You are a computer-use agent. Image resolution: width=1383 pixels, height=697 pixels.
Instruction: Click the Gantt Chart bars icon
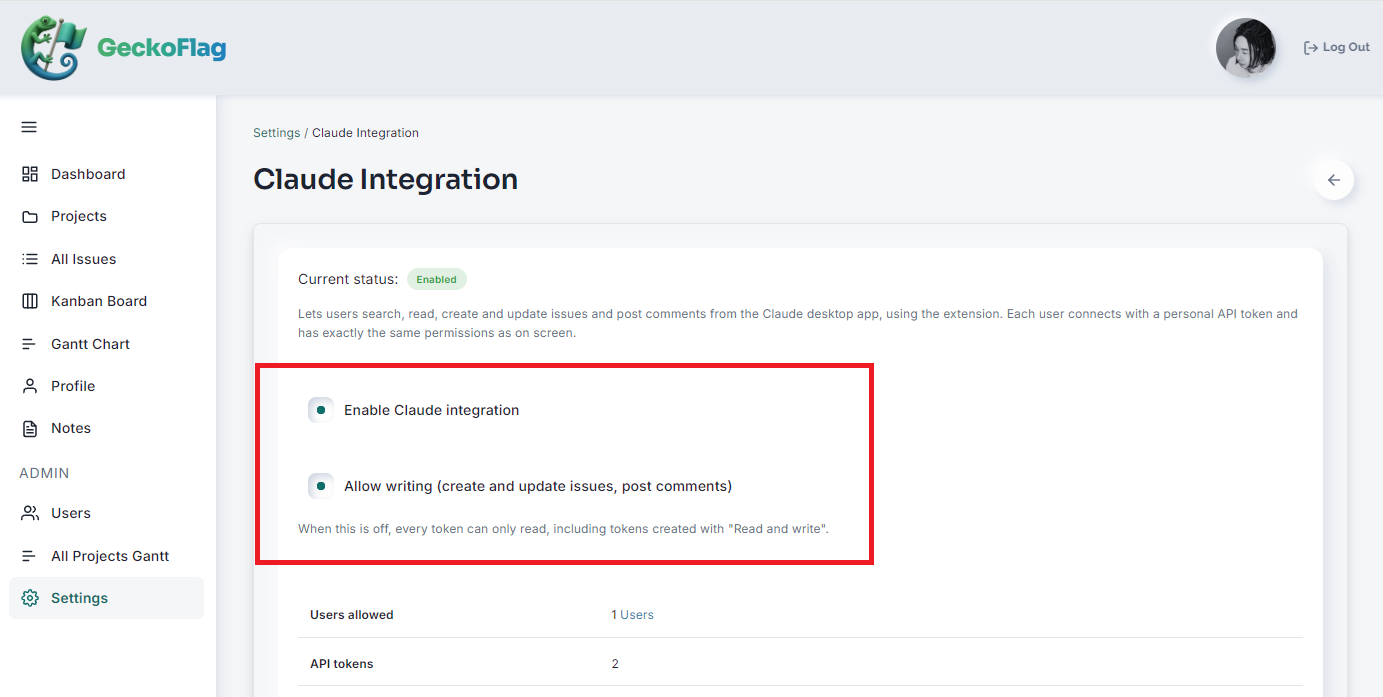[30, 344]
